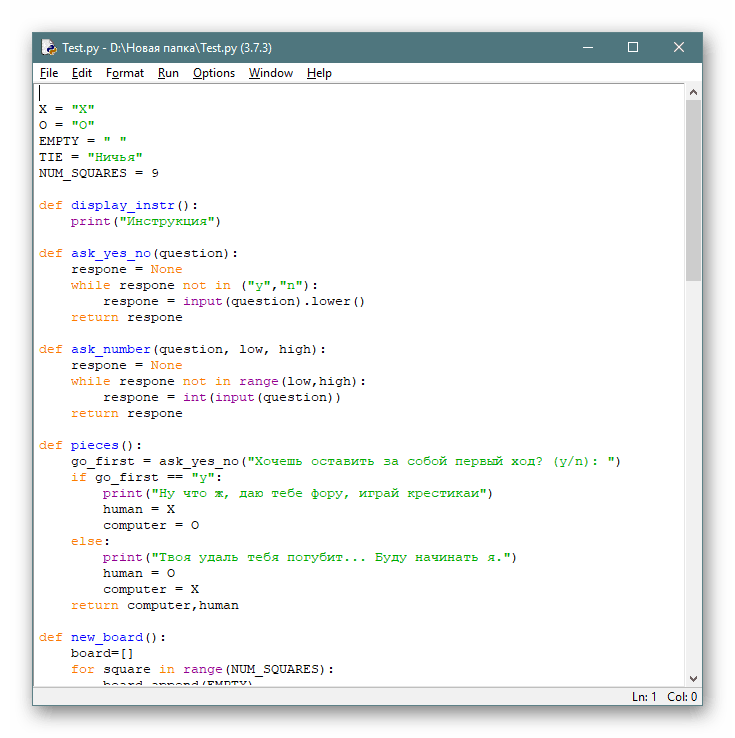Click the computer = X line

point(151,589)
